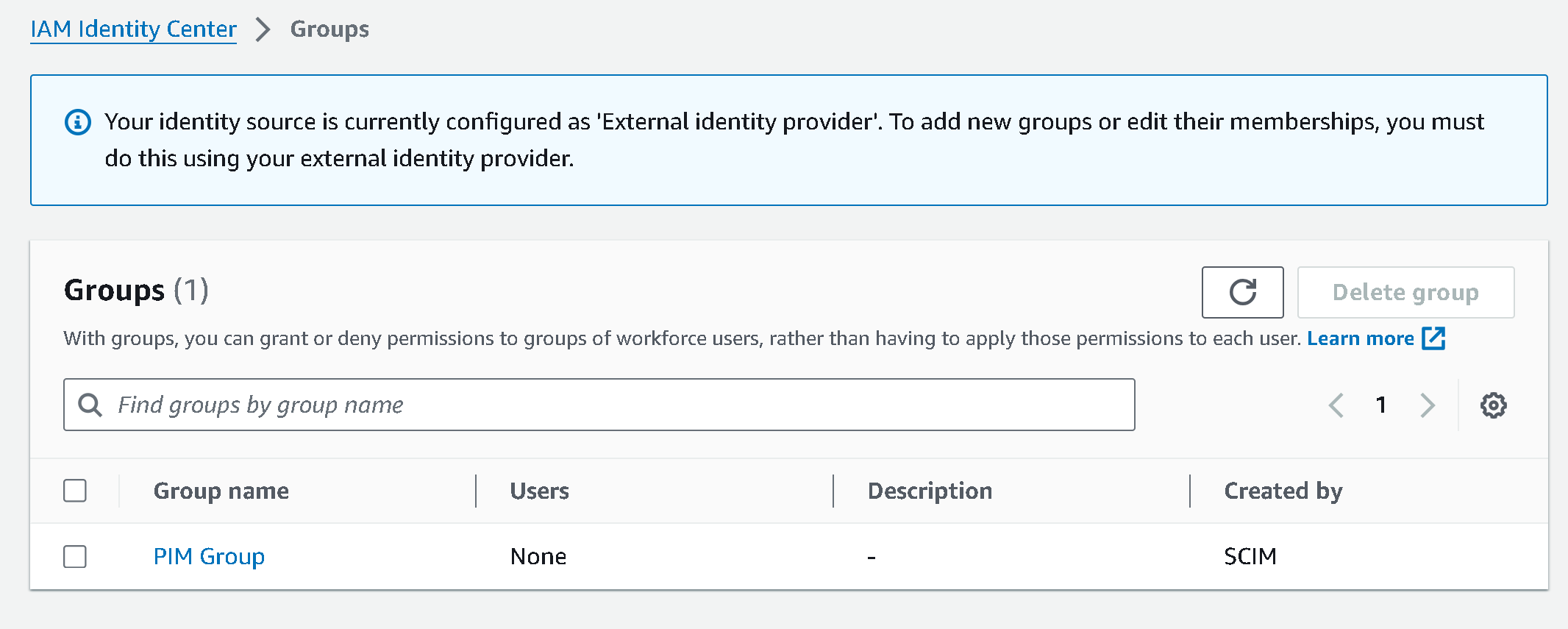Image resolution: width=1568 pixels, height=629 pixels.
Task: Go to the next page of groups
Action: 1427,405
